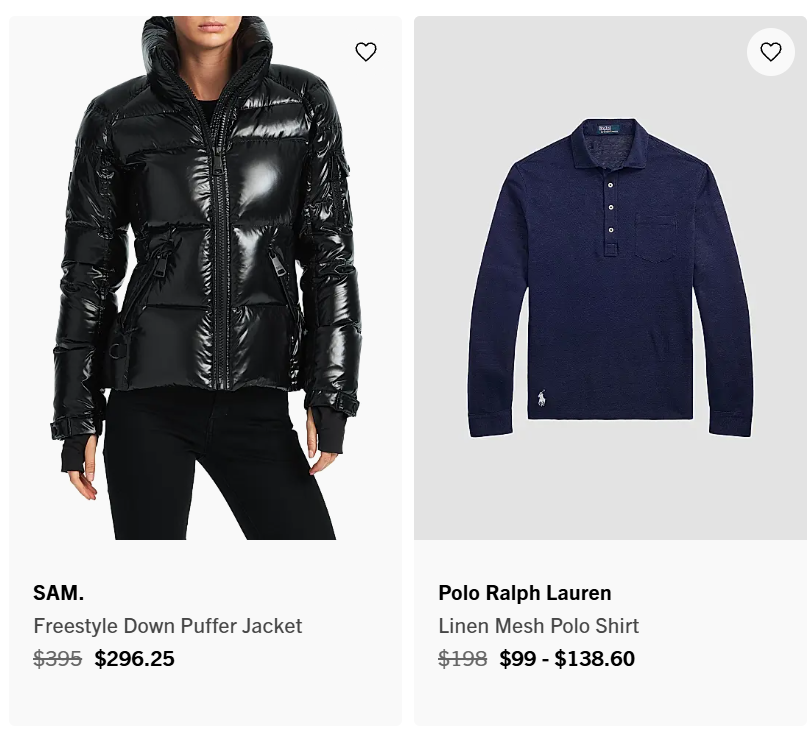Screen dimensions: 810x732
Task: Click the SAM. brand name
Action: 58,593
